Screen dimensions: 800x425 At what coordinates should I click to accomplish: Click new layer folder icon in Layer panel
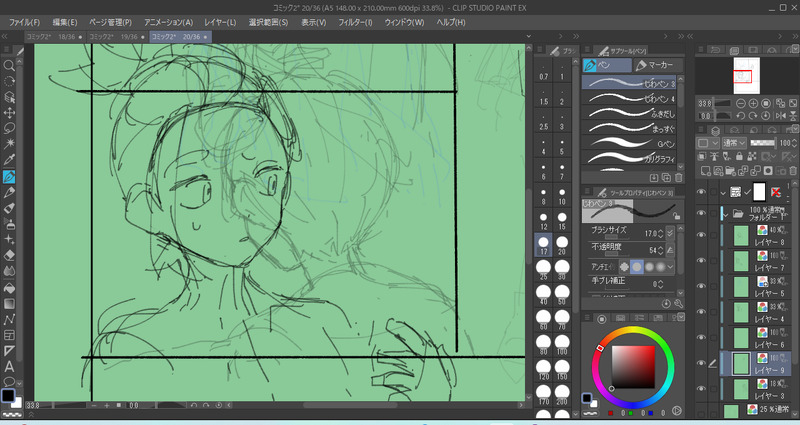pos(731,170)
